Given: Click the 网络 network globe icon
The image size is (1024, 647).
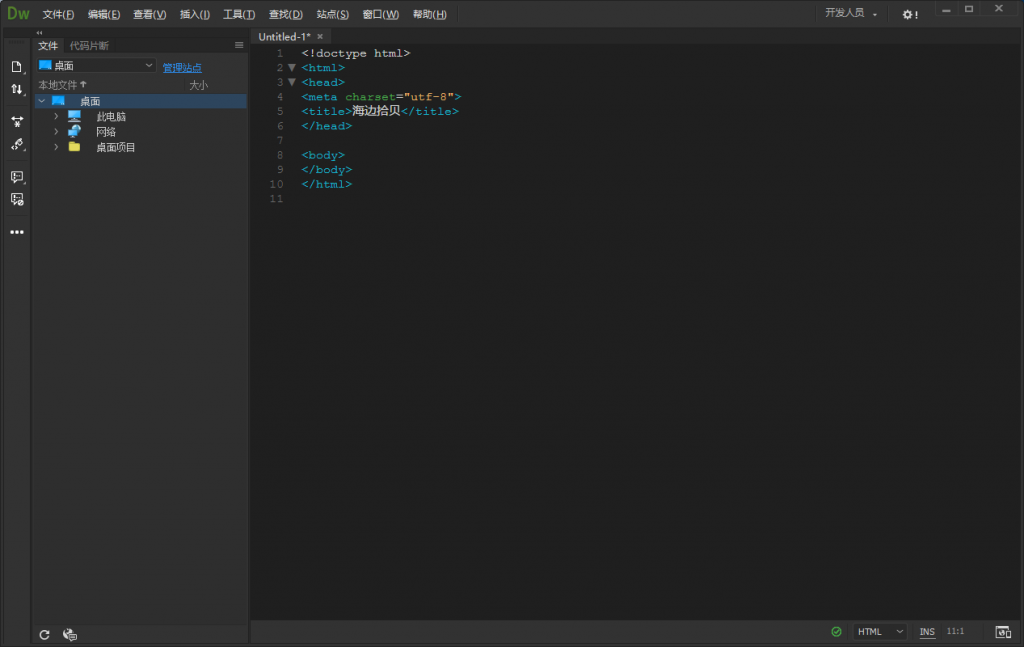Looking at the screenshot, I should (x=74, y=131).
